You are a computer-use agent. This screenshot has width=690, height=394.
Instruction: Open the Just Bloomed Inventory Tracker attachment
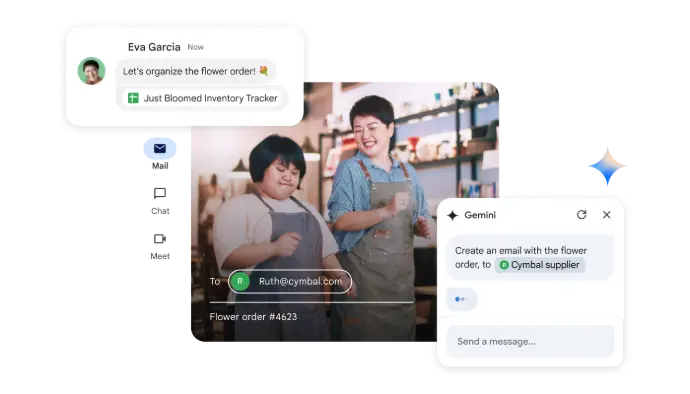[x=202, y=98]
